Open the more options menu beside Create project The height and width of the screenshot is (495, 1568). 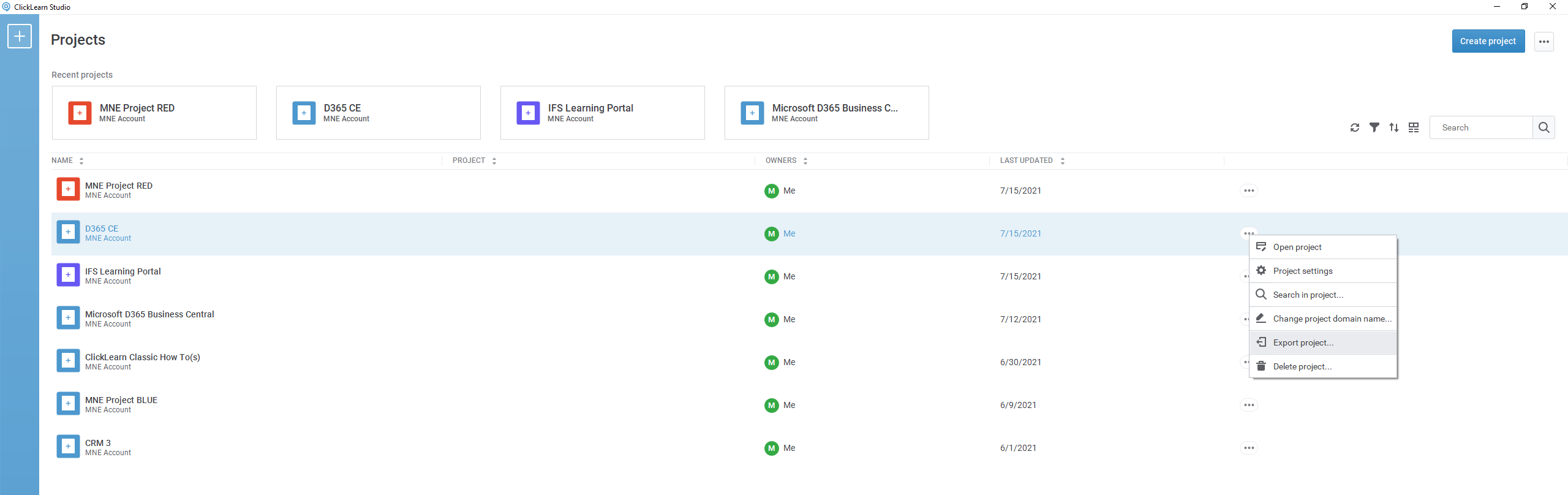[x=1544, y=42]
